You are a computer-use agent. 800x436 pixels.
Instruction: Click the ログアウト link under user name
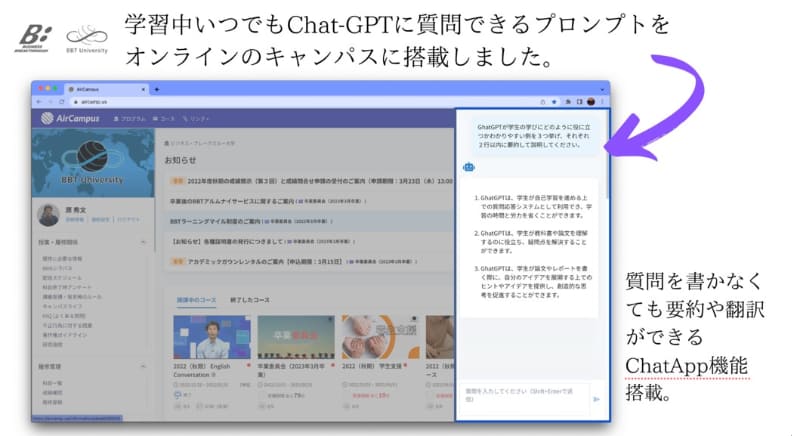pyautogui.click(x=129, y=219)
